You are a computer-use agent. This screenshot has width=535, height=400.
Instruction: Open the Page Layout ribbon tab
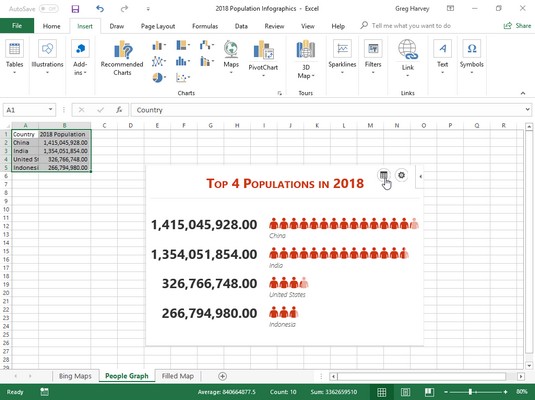pos(158,26)
